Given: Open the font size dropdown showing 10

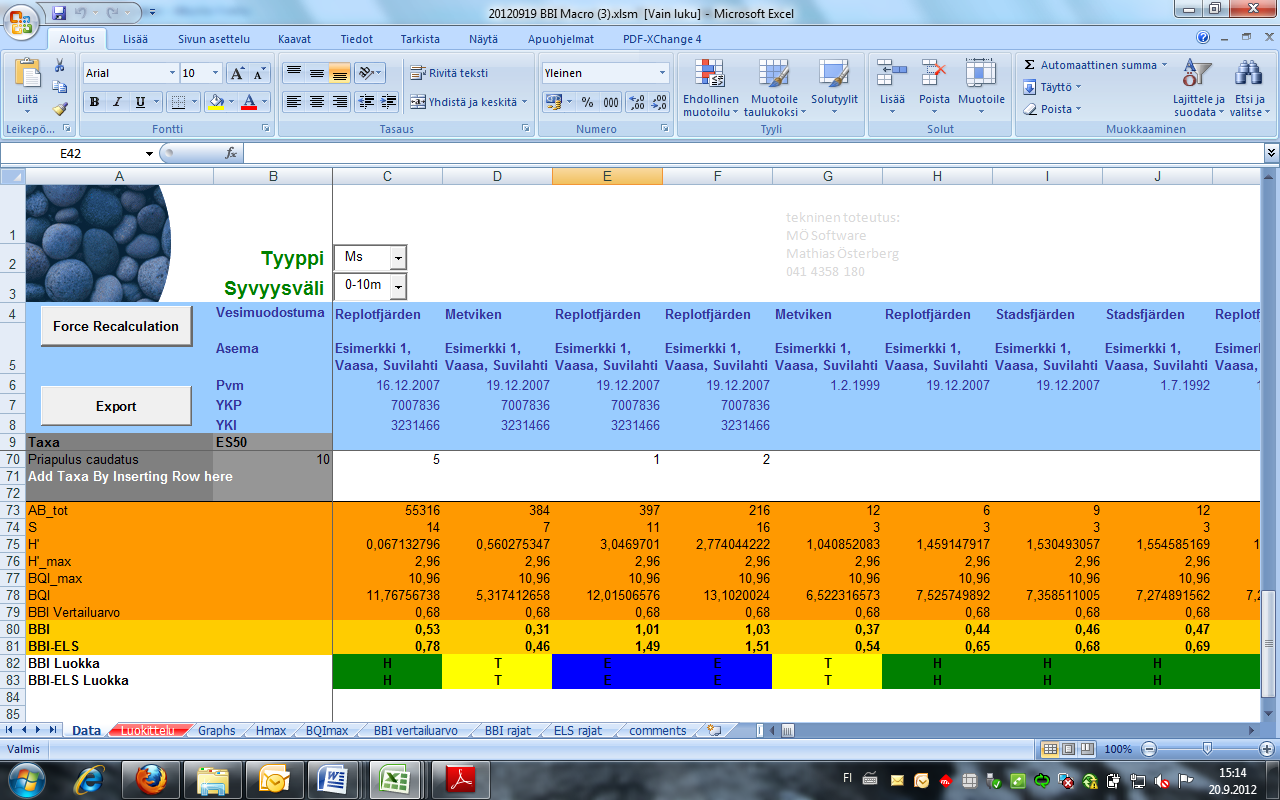Looking at the screenshot, I should click(x=216, y=73).
